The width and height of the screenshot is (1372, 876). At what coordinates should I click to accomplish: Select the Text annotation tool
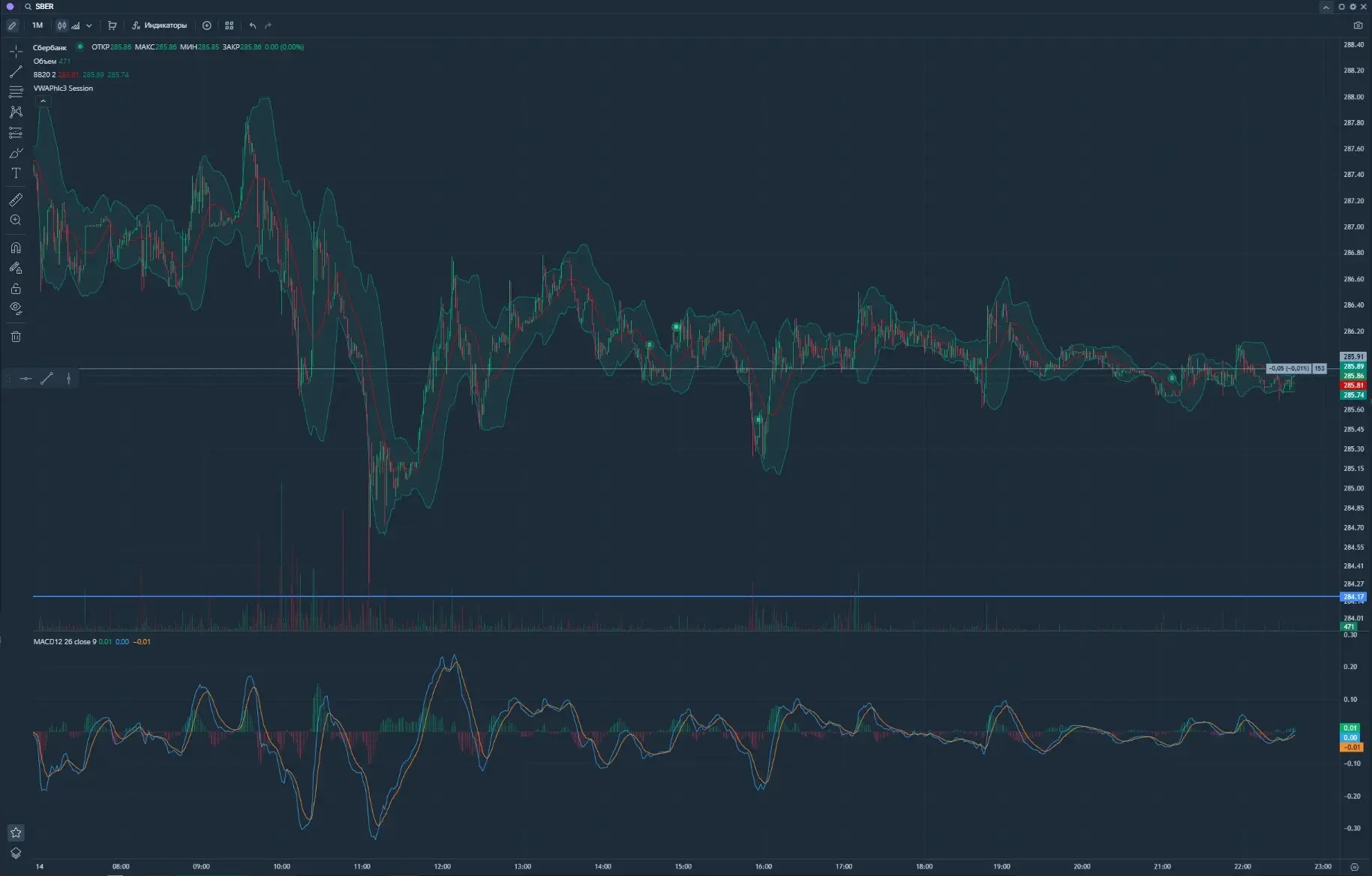click(16, 173)
